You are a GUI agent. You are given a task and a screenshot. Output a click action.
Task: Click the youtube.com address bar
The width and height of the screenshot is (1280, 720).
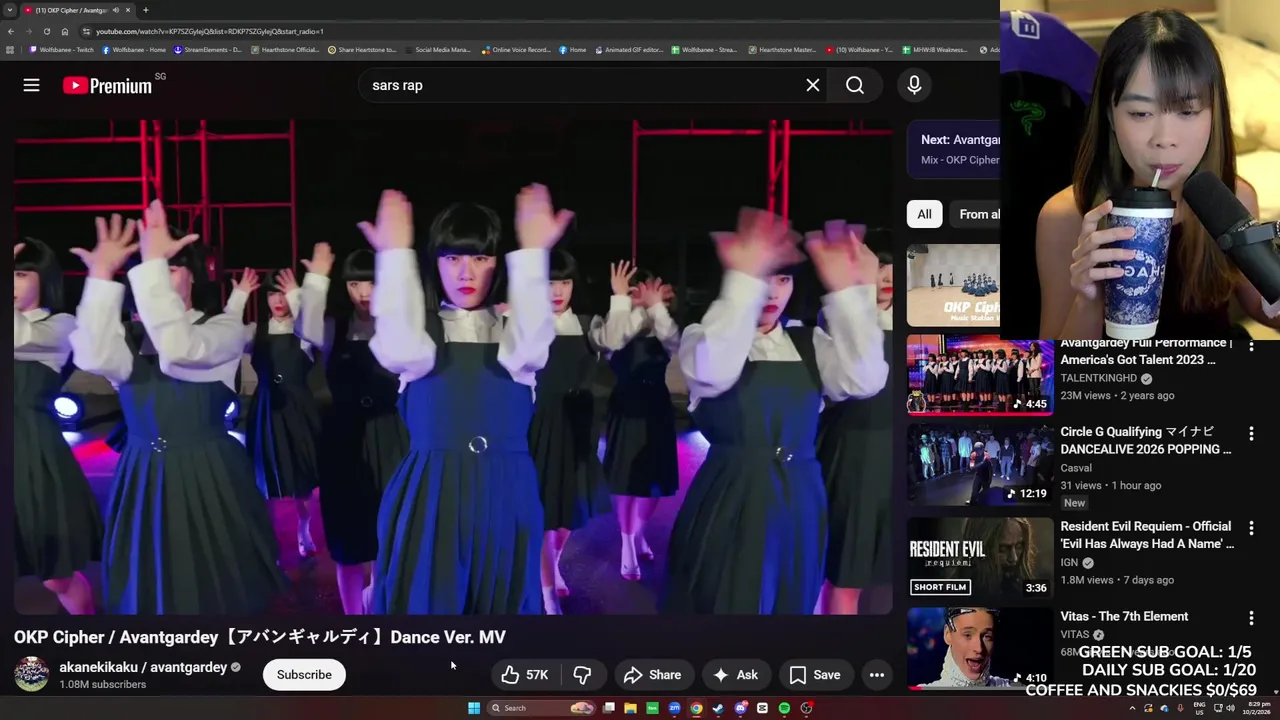tap(540, 31)
